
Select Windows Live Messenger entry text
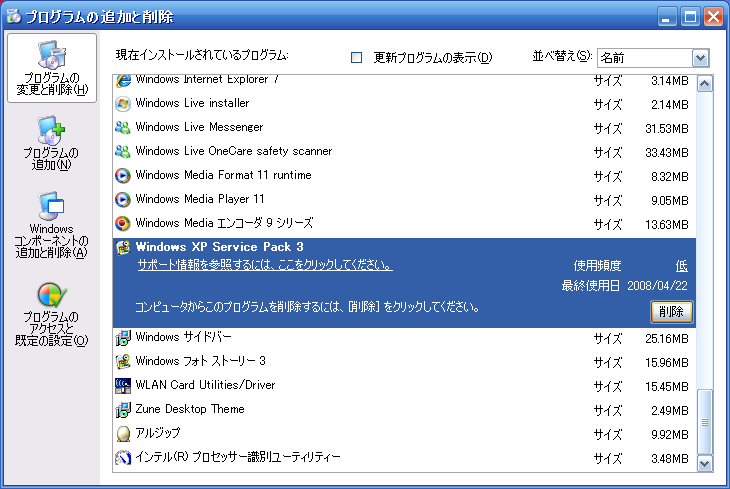(199, 127)
